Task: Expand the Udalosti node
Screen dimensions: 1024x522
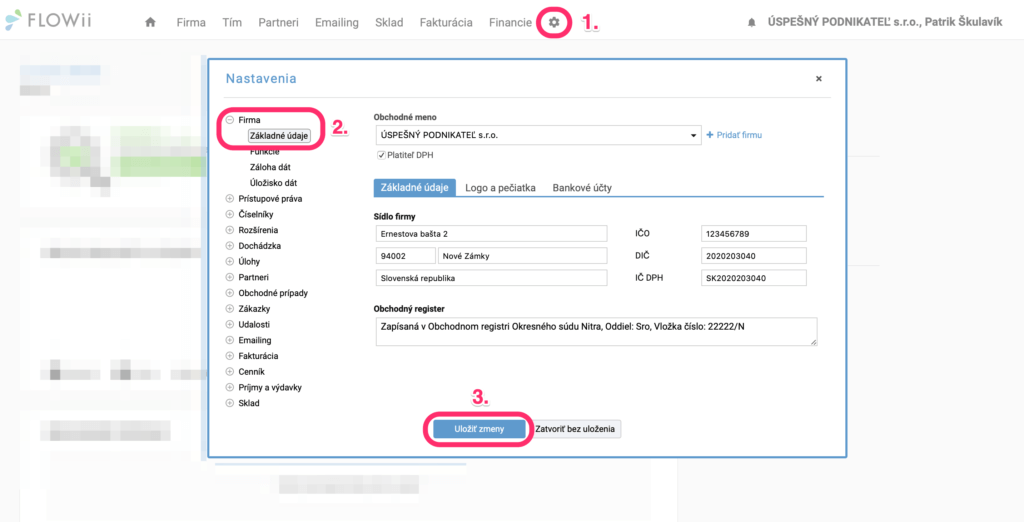Action: tap(230, 324)
